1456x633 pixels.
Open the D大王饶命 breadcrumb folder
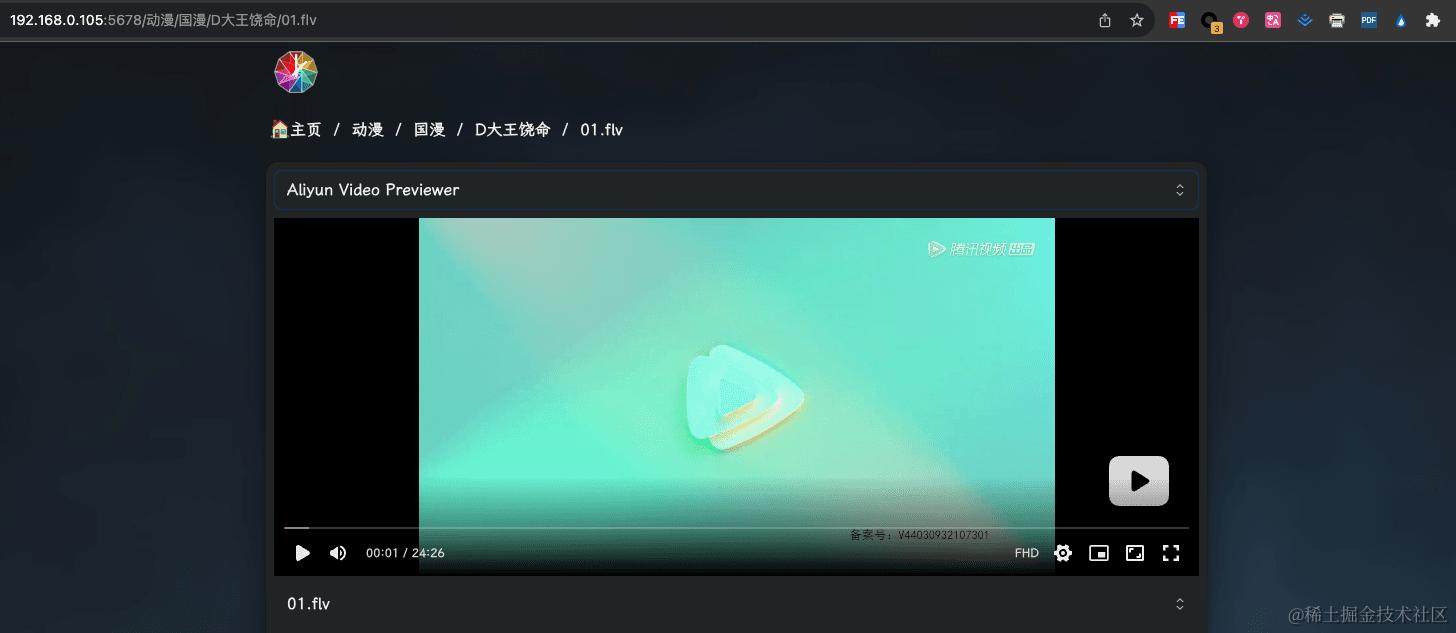(512, 129)
